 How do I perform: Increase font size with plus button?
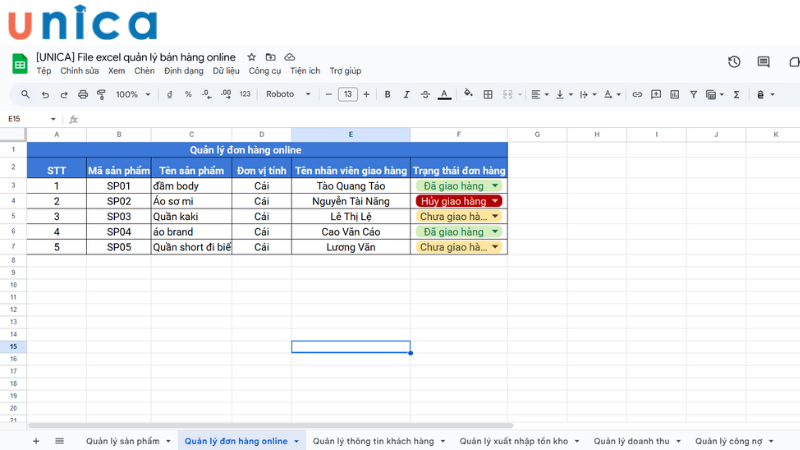pos(366,94)
